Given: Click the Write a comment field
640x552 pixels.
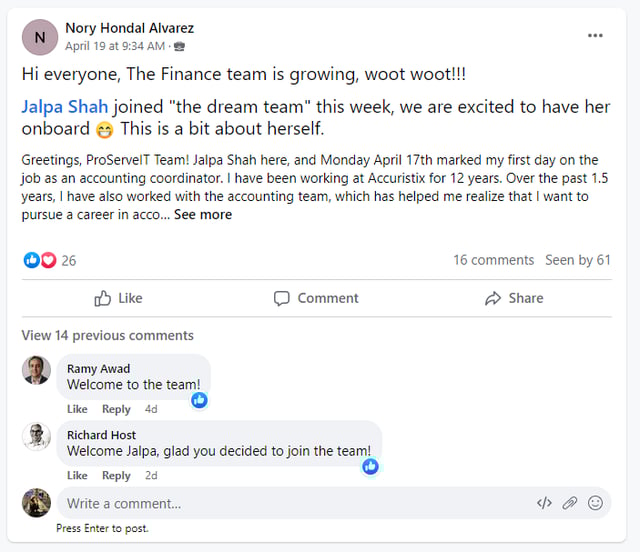Looking at the screenshot, I should pos(290,503).
